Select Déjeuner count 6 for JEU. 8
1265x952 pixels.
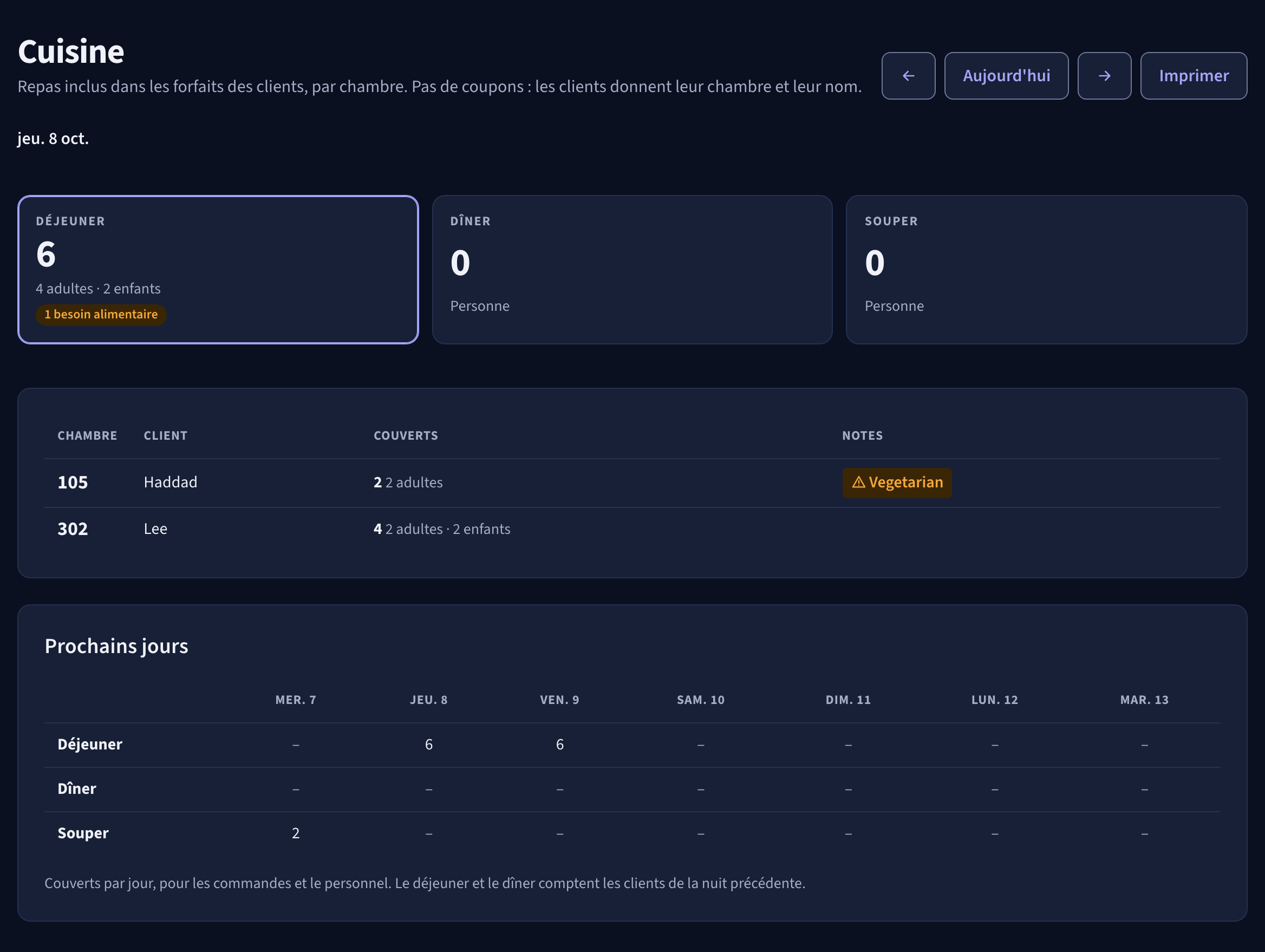429,745
